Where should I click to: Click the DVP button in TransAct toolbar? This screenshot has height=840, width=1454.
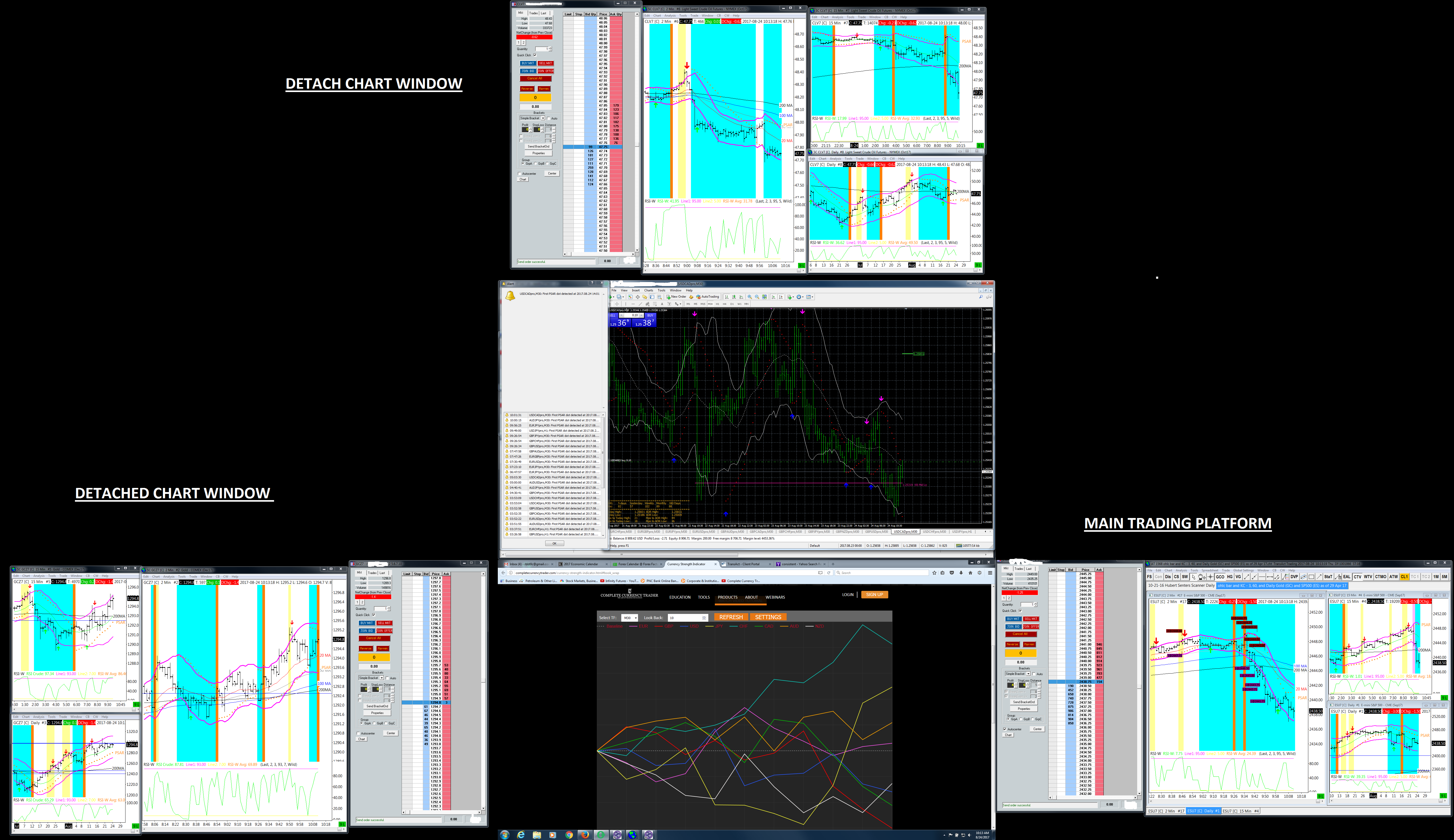(1294, 576)
